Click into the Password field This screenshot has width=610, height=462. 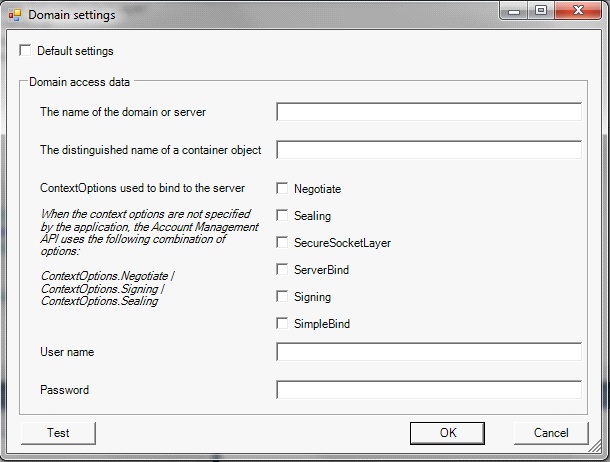point(429,389)
